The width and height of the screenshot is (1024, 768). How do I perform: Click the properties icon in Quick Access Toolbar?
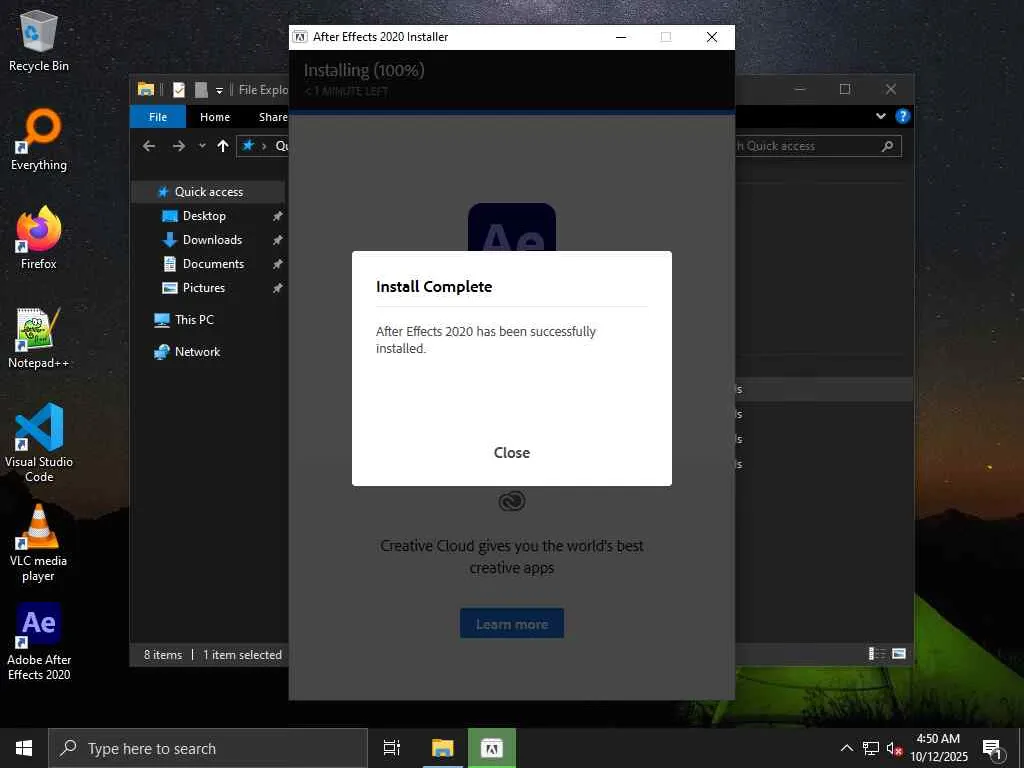[178, 89]
